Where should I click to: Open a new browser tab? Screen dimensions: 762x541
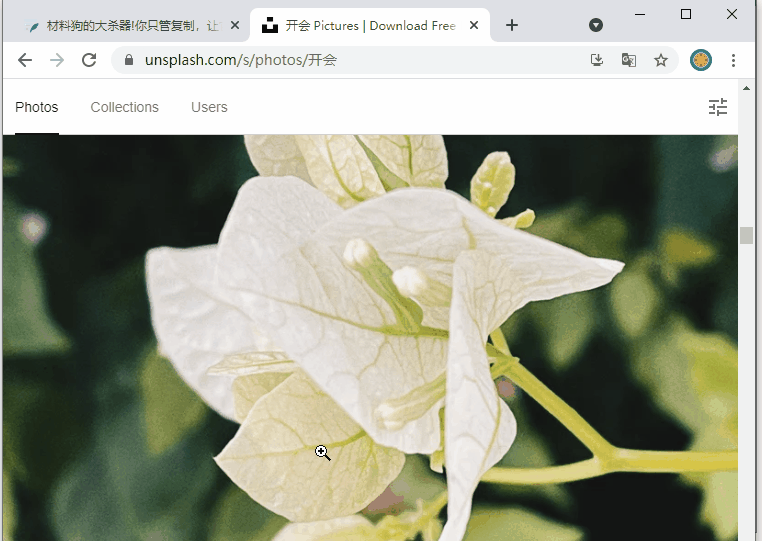(x=512, y=25)
